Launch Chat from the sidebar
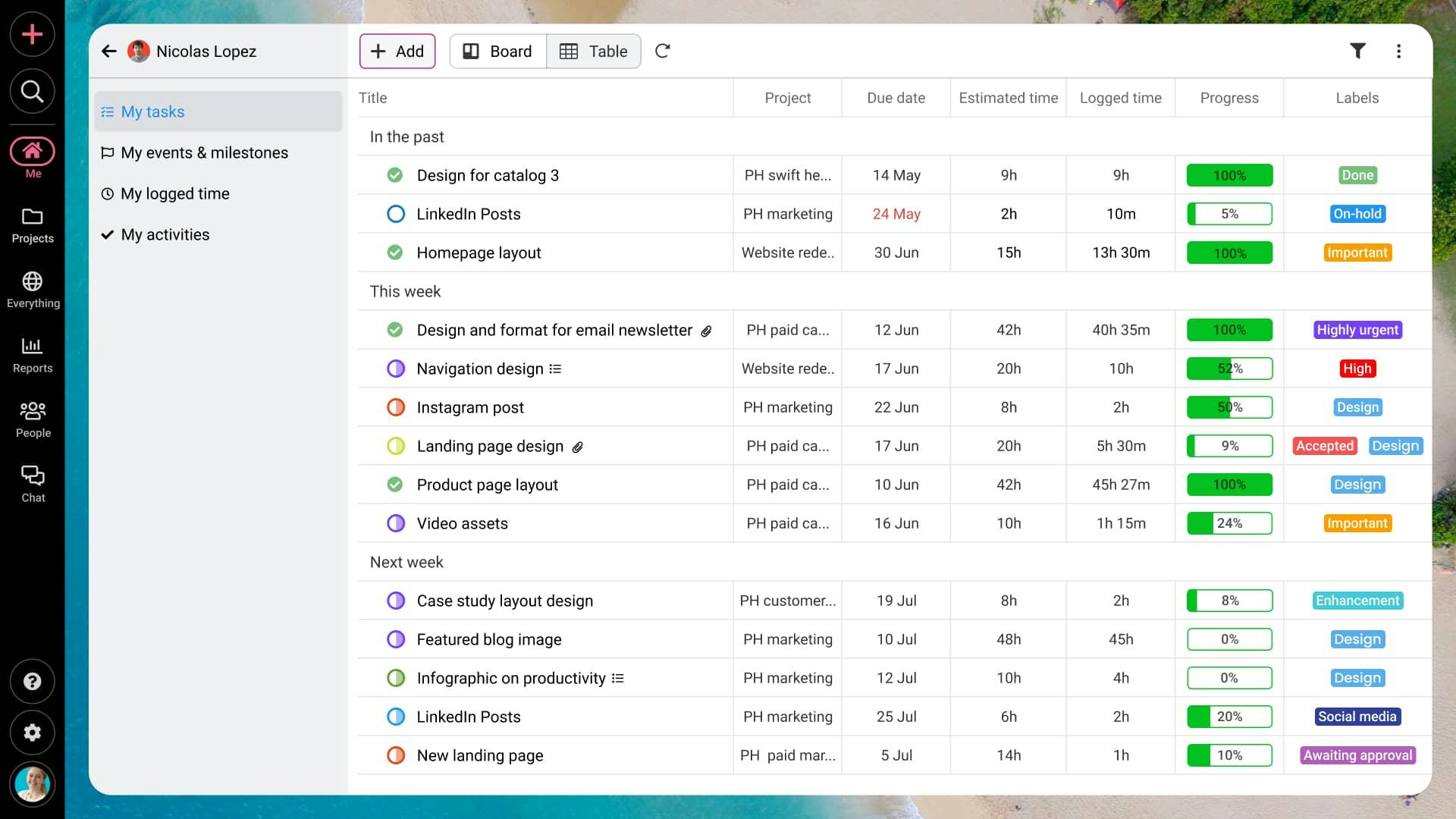This screenshot has width=1456, height=819. click(32, 482)
